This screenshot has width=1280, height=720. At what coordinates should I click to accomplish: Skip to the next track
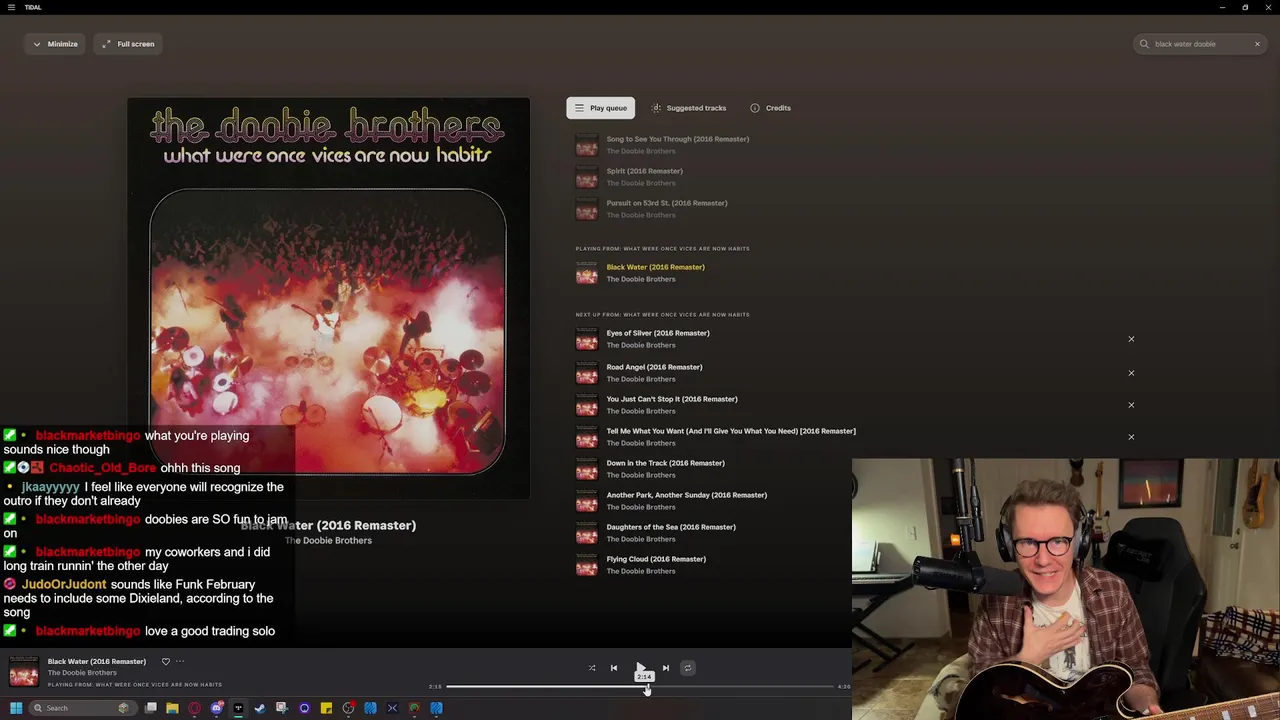666,668
